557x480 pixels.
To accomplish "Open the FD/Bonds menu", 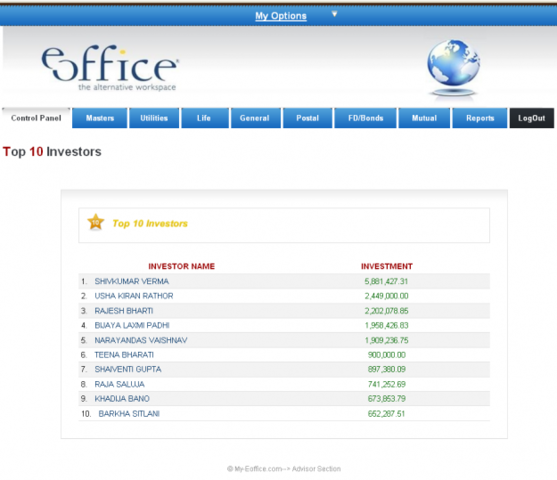I will (366, 118).
